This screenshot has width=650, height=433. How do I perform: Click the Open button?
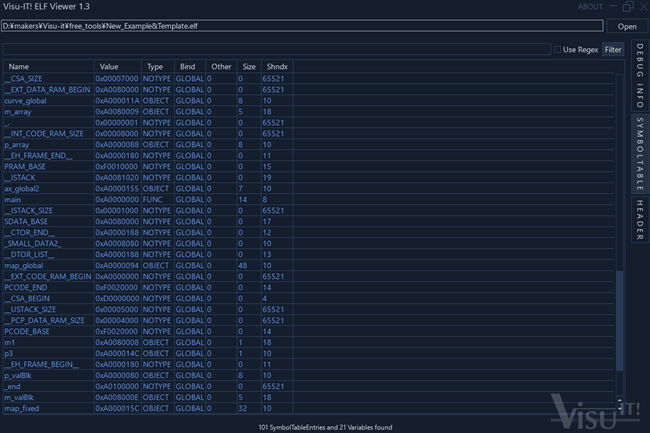(x=626, y=26)
